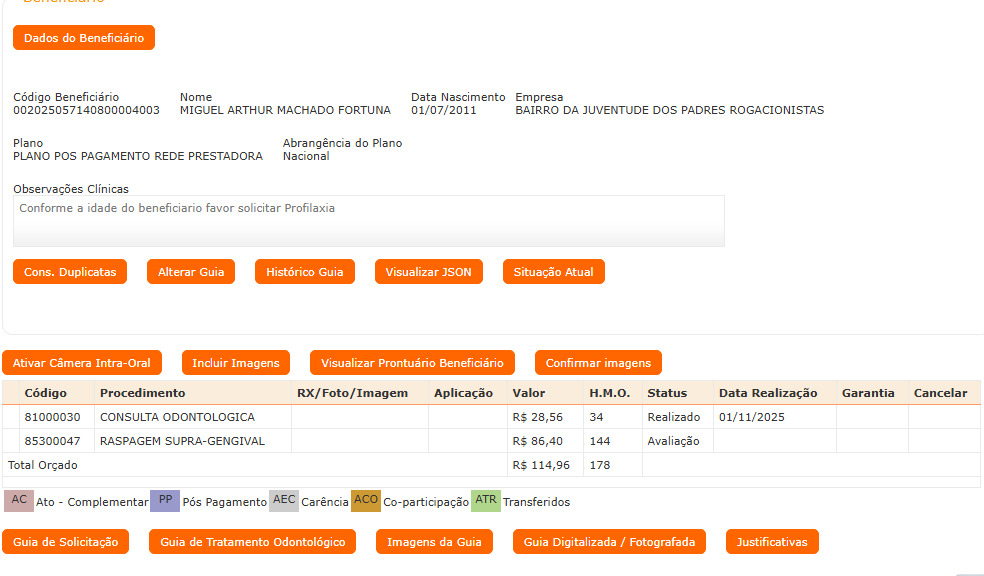The image size is (984, 576).
Task: Activate the Ativar Câmera Intra-Oral button
Action: tap(82, 363)
